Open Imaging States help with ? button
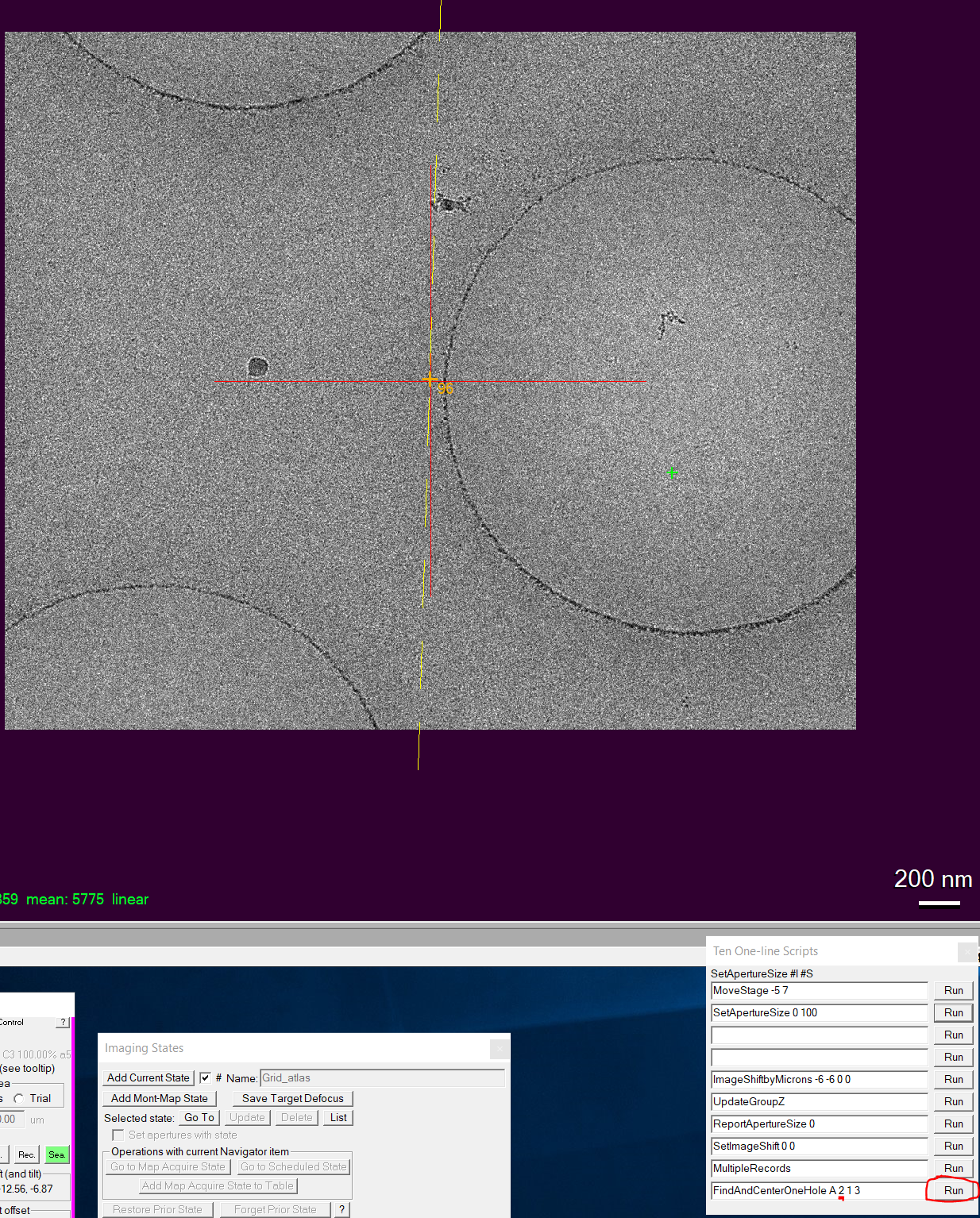 (342, 1209)
